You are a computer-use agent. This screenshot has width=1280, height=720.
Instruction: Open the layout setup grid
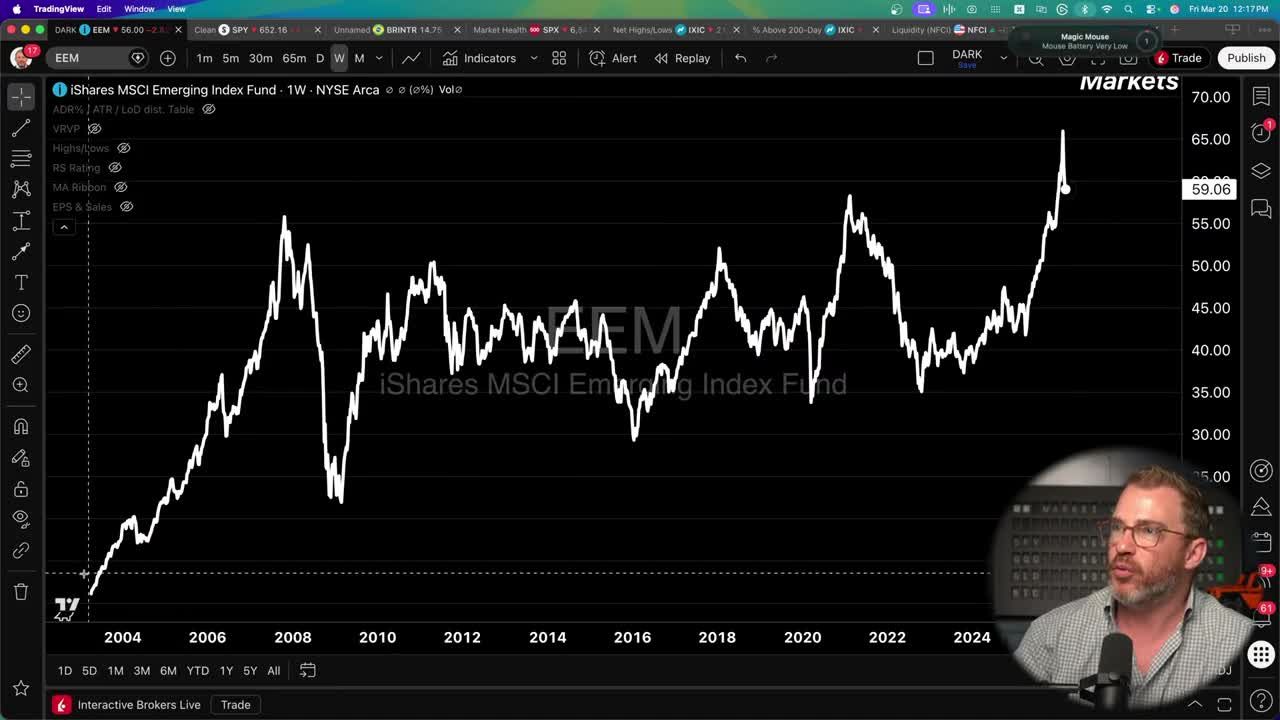click(559, 58)
